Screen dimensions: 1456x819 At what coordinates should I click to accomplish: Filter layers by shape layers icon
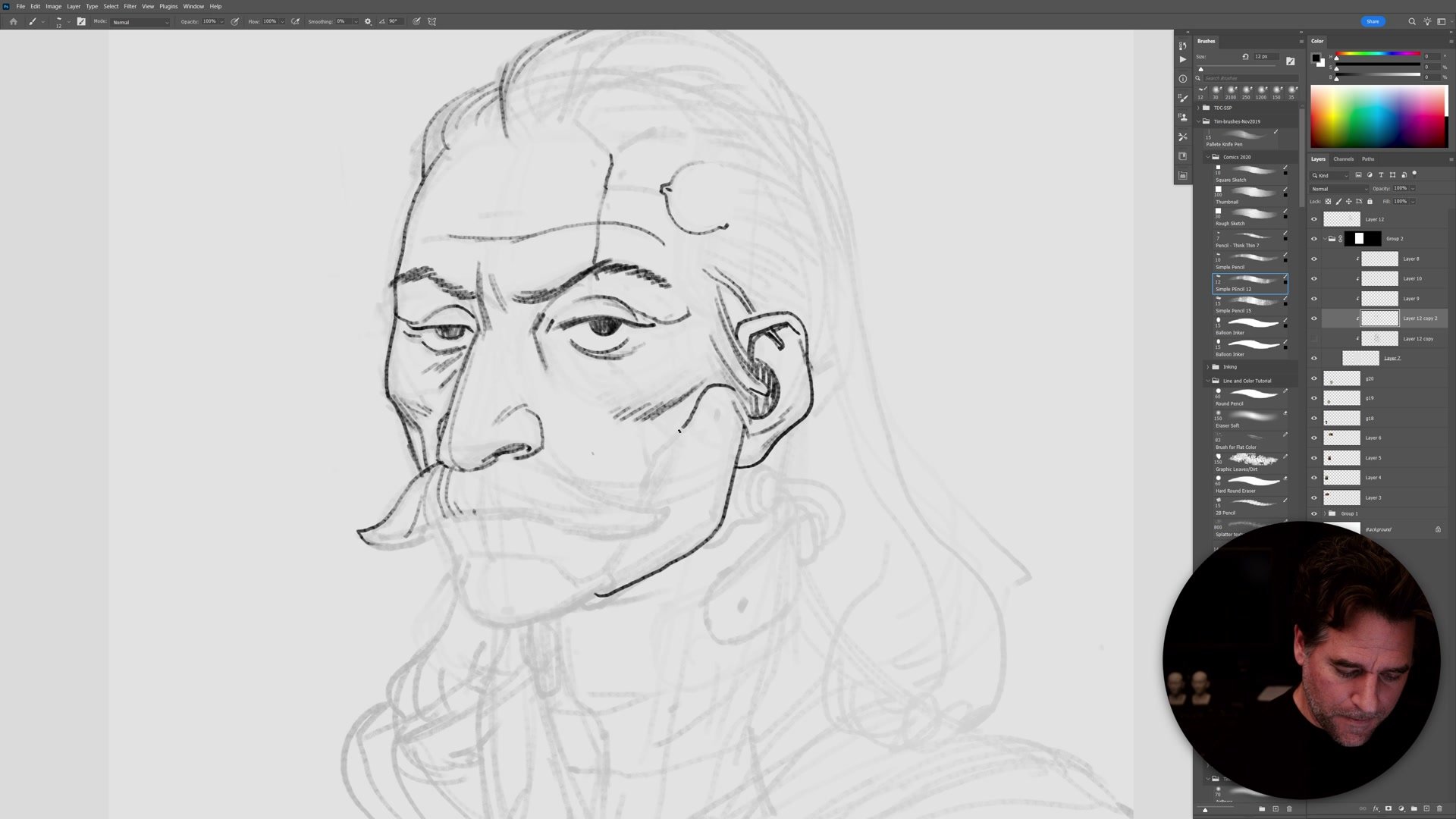[x=1392, y=175]
